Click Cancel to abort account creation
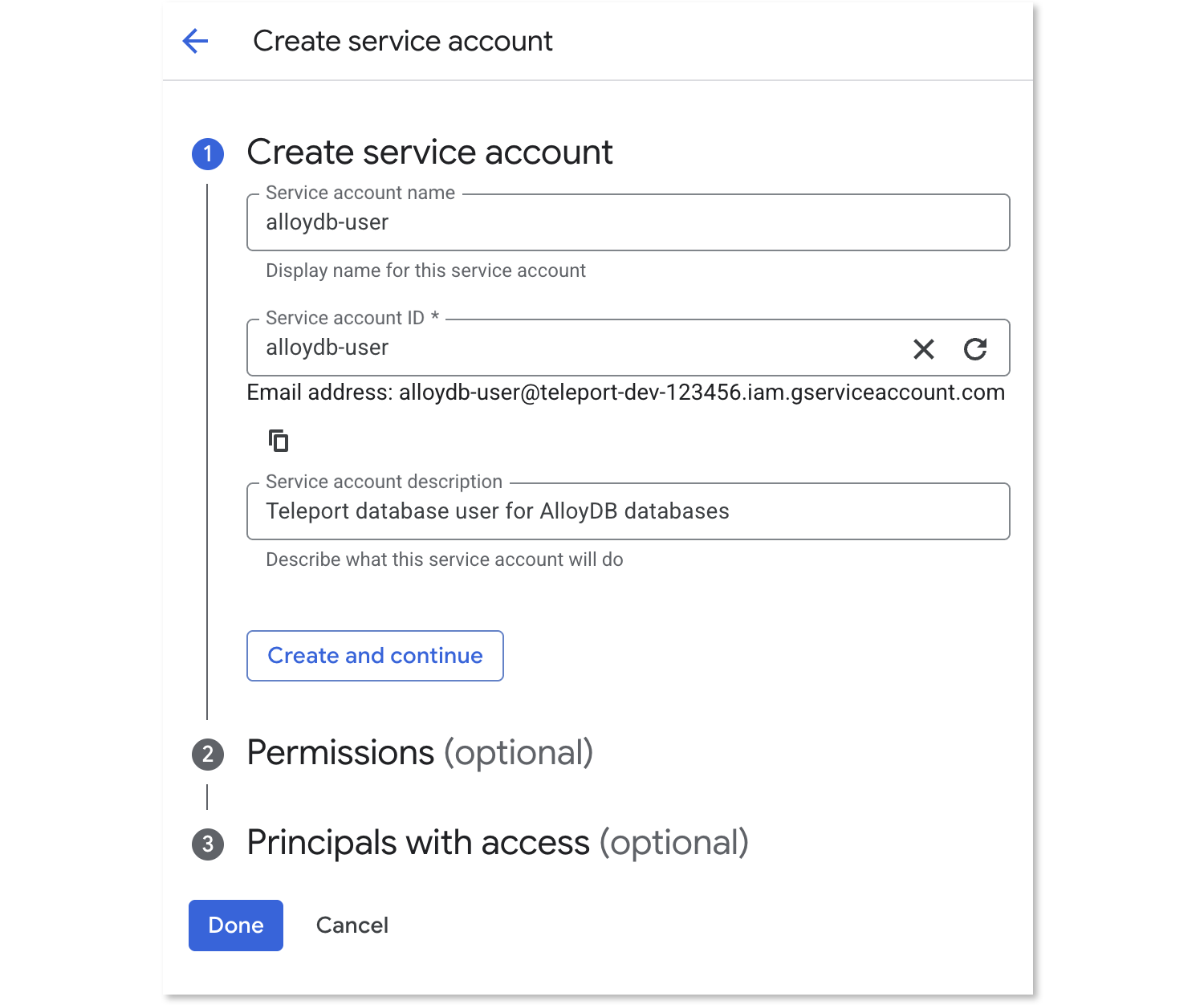The width and height of the screenshot is (1204, 1005). tap(352, 926)
